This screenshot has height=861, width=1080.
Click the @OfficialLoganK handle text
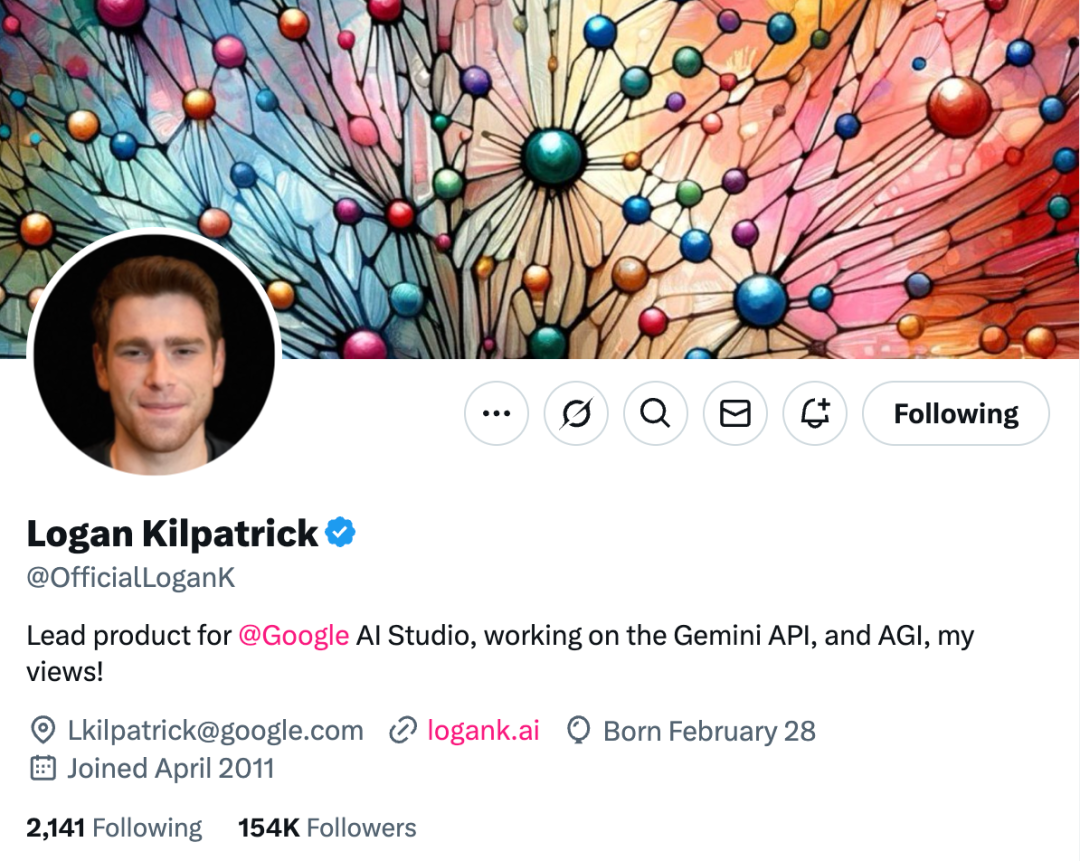tap(131, 578)
